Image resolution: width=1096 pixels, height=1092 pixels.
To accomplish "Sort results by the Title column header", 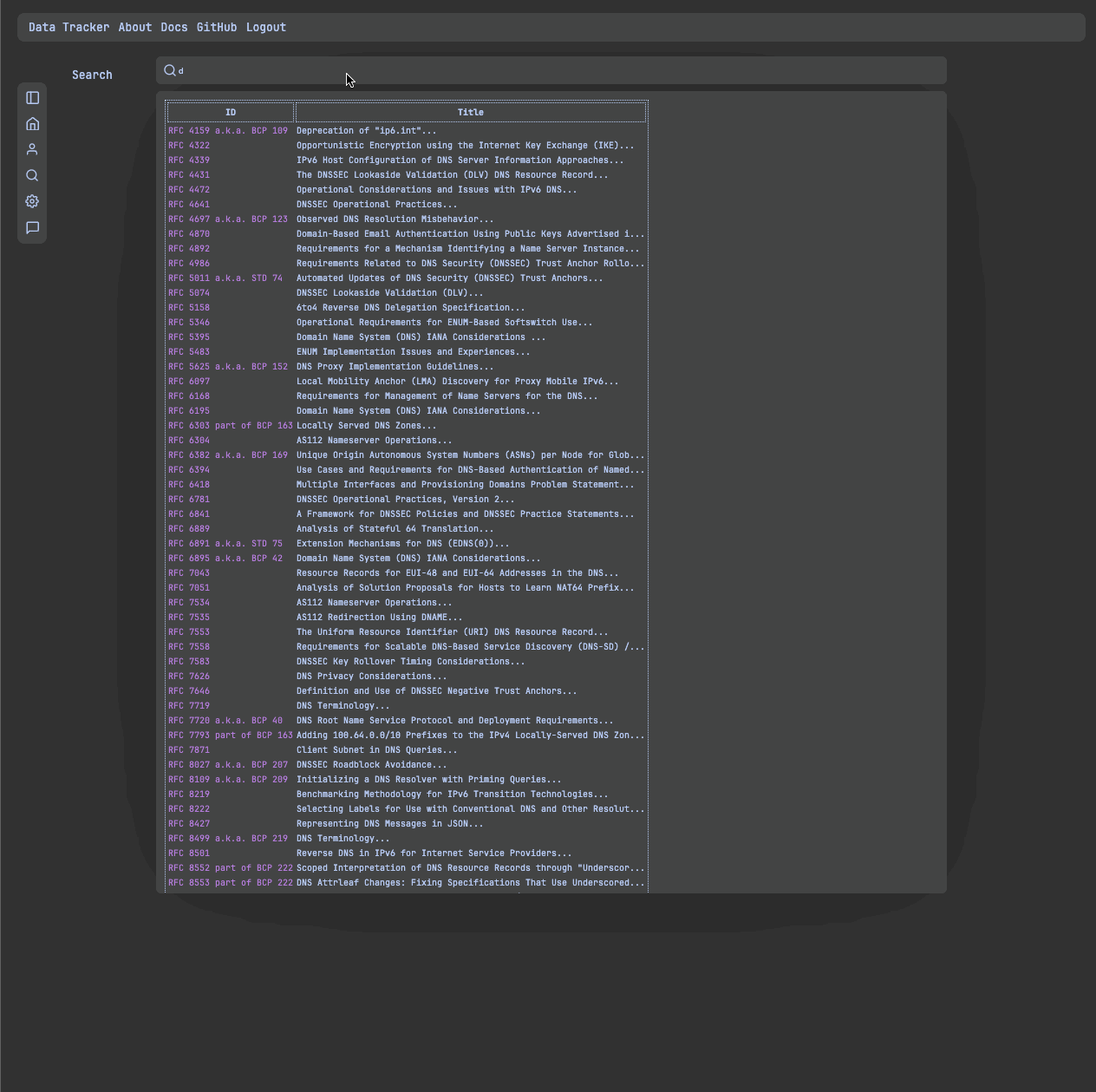I will [x=470, y=112].
